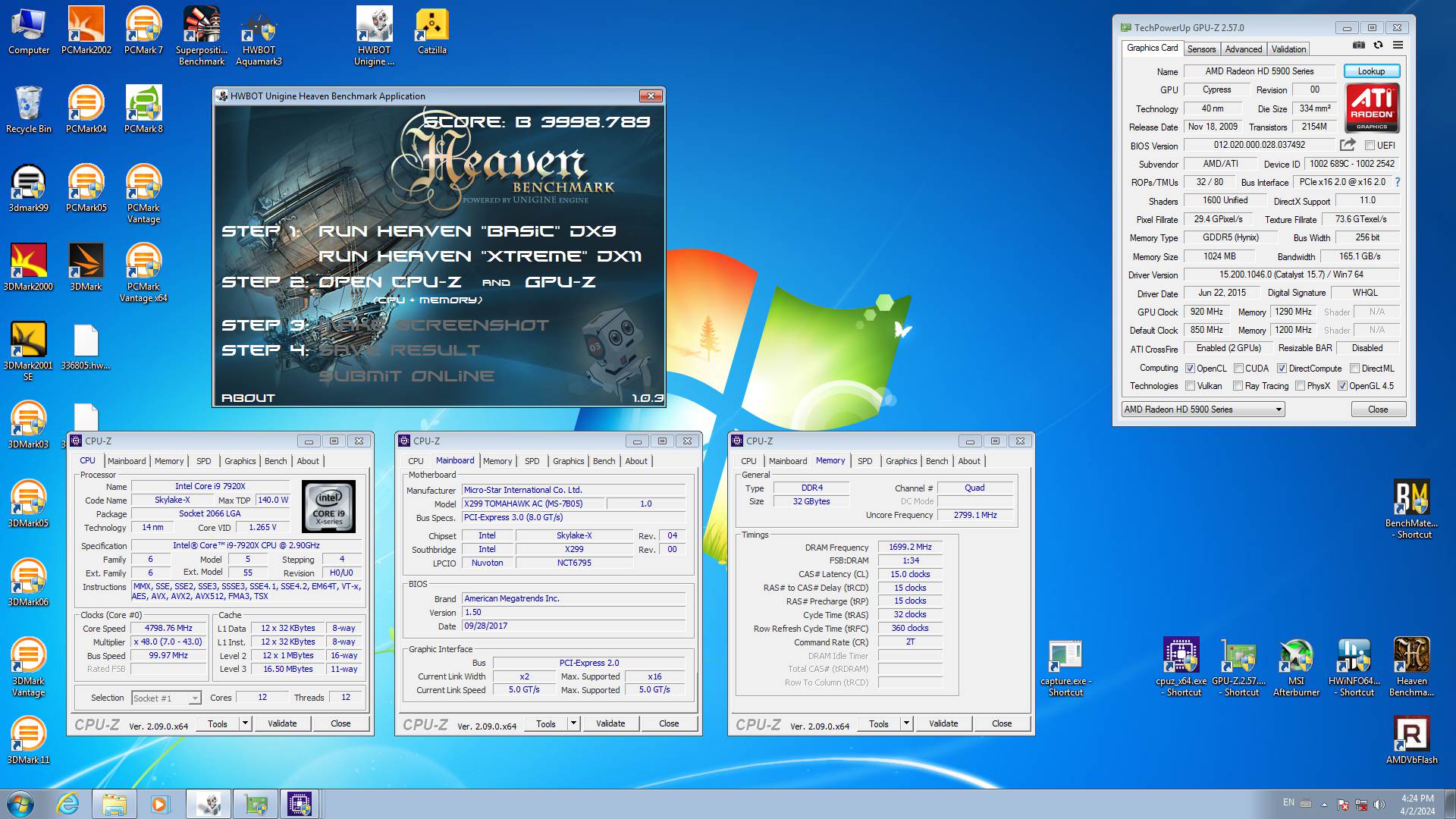Click the EN language indicator in the taskbar
Screen dimensions: 1456x819
pos(1288,802)
